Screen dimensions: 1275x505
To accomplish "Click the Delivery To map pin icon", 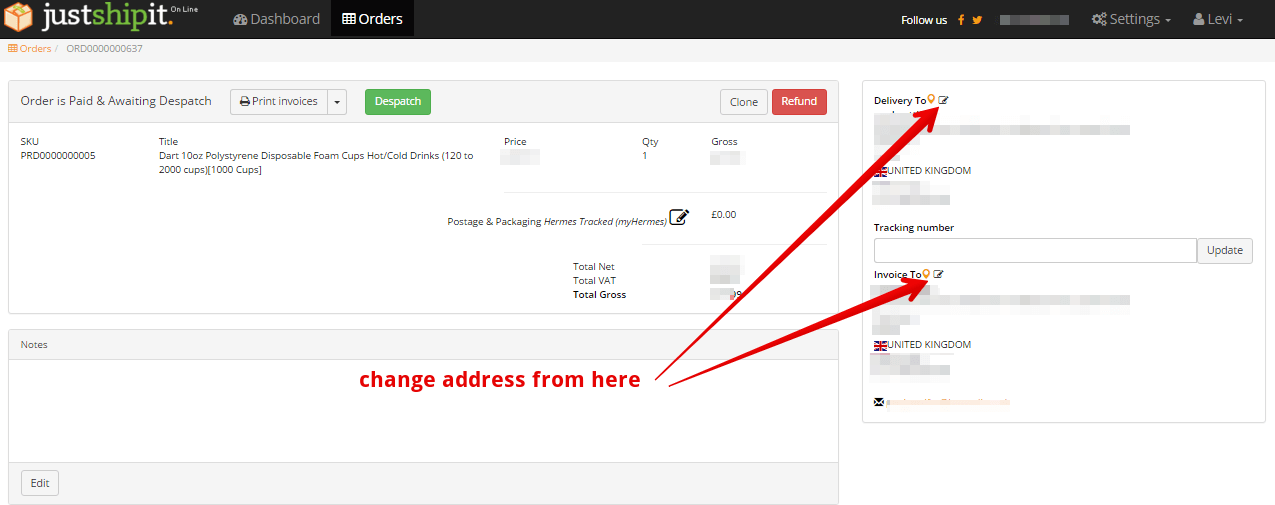I will click(932, 99).
